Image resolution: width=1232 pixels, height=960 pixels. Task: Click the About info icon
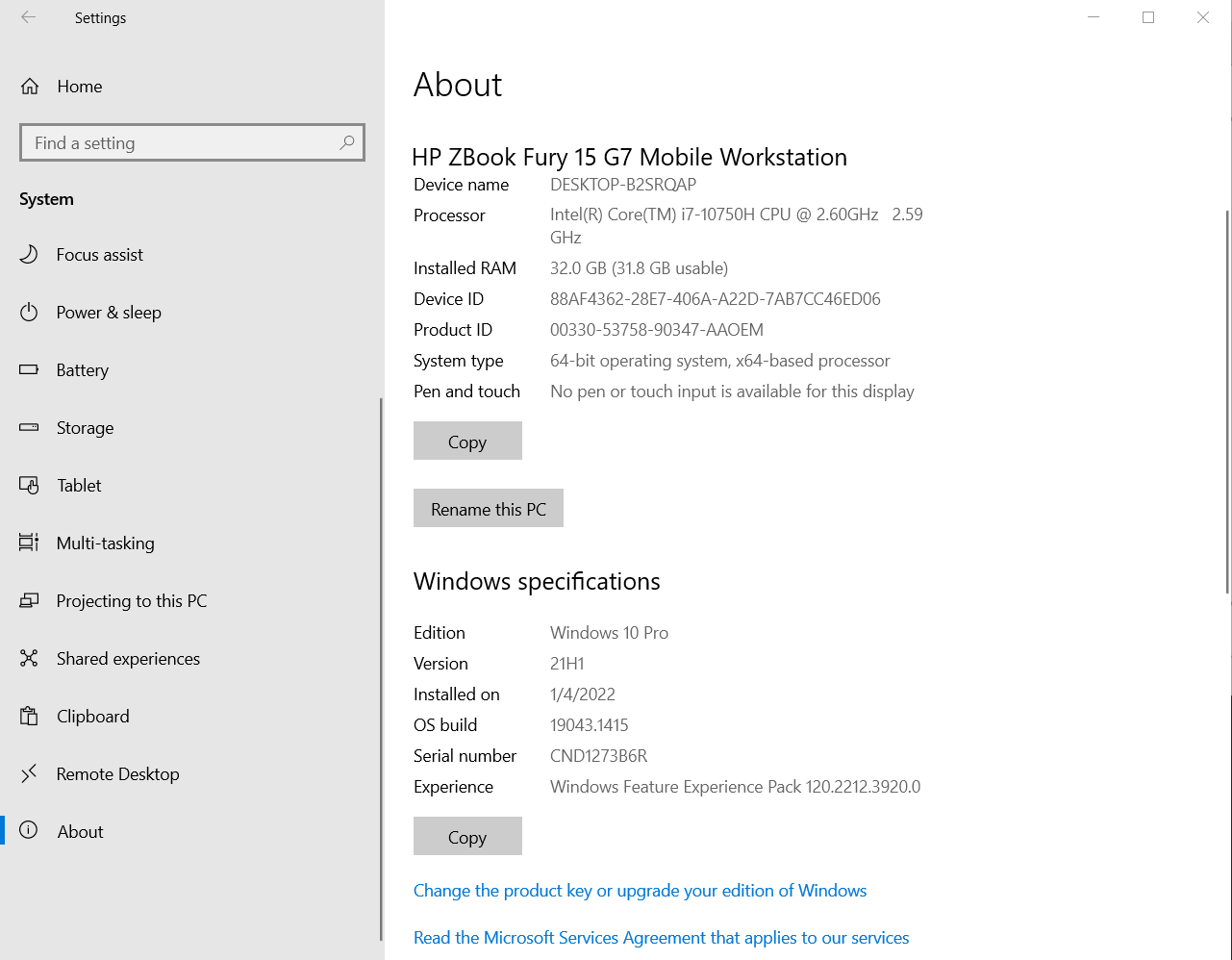pos(30,831)
